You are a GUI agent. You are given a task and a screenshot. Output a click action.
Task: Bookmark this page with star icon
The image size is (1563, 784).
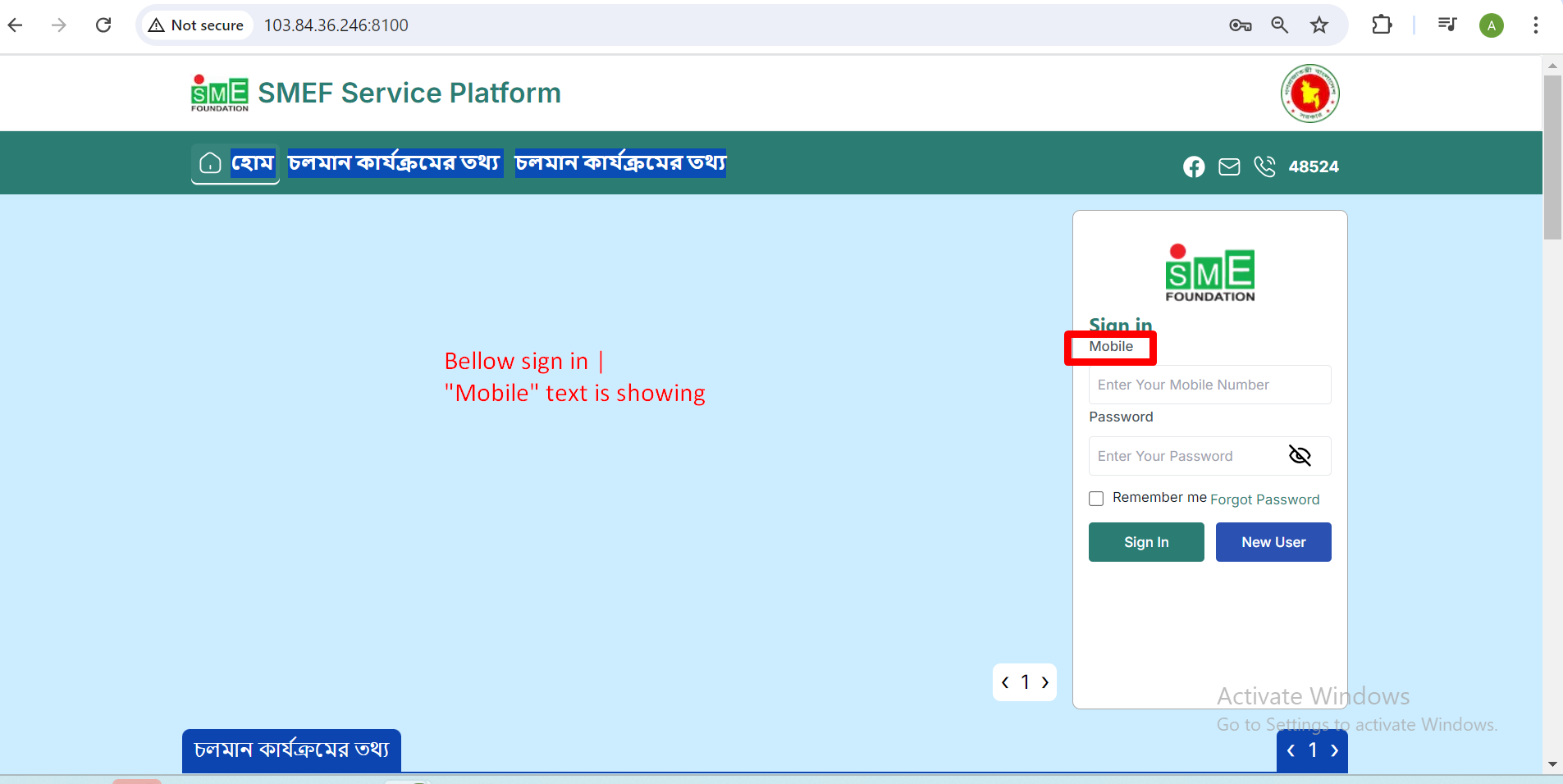pos(1319,25)
